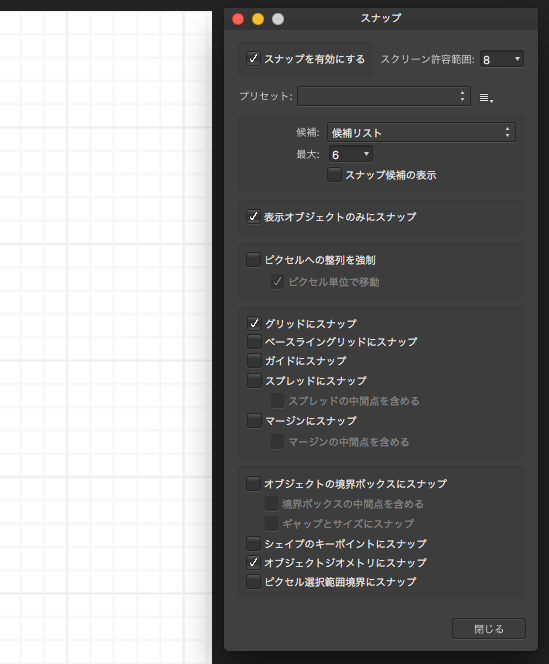Open the preset manager menu icon
Image resolution: width=549 pixels, height=664 pixels.
[486, 98]
